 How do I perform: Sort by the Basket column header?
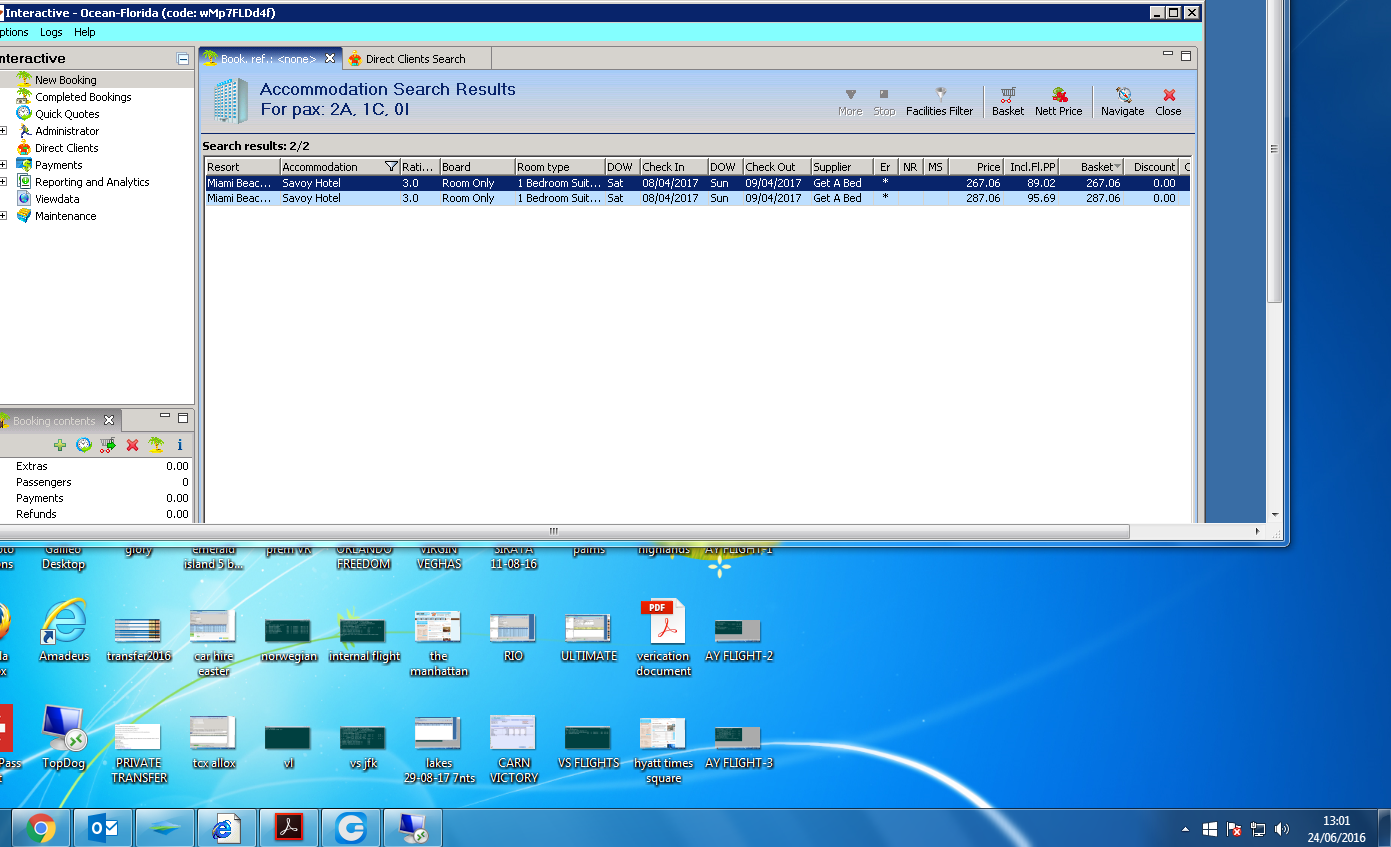pos(1090,167)
